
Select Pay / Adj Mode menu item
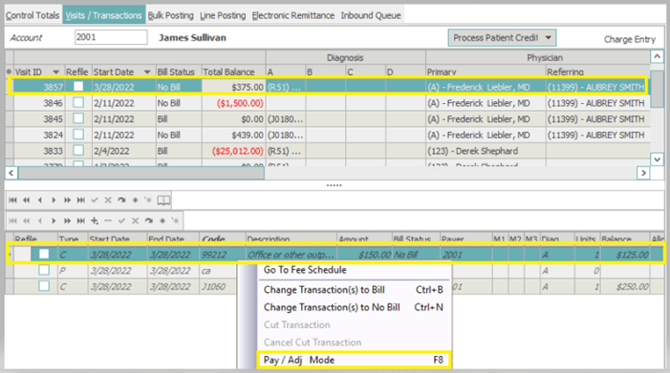(354, 360)
